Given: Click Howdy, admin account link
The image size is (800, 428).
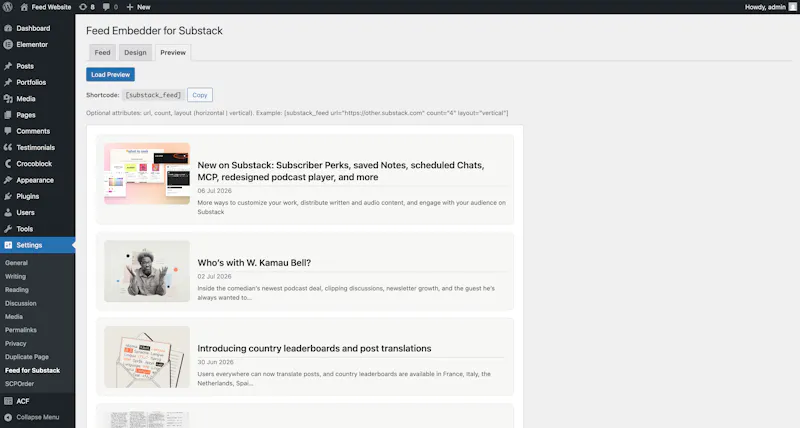Looking at the screenshot, I should [x=765, y=7].
